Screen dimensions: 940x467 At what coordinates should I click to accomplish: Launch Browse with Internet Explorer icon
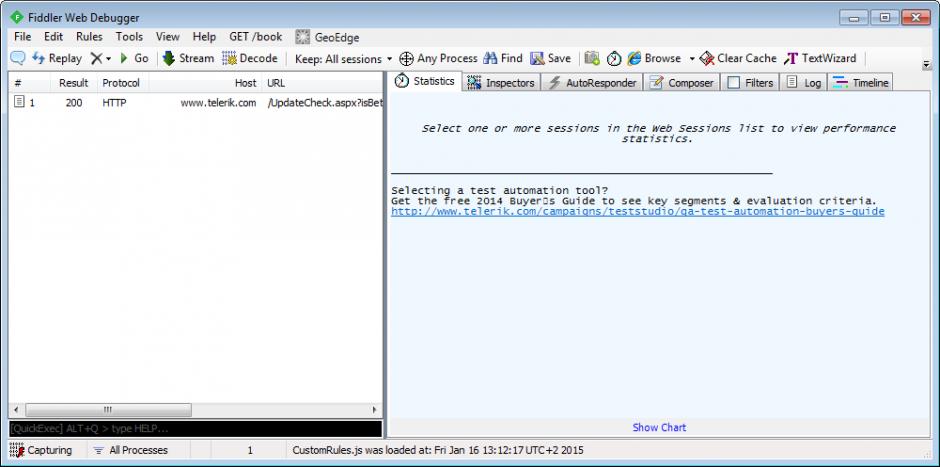coord(634,58)
